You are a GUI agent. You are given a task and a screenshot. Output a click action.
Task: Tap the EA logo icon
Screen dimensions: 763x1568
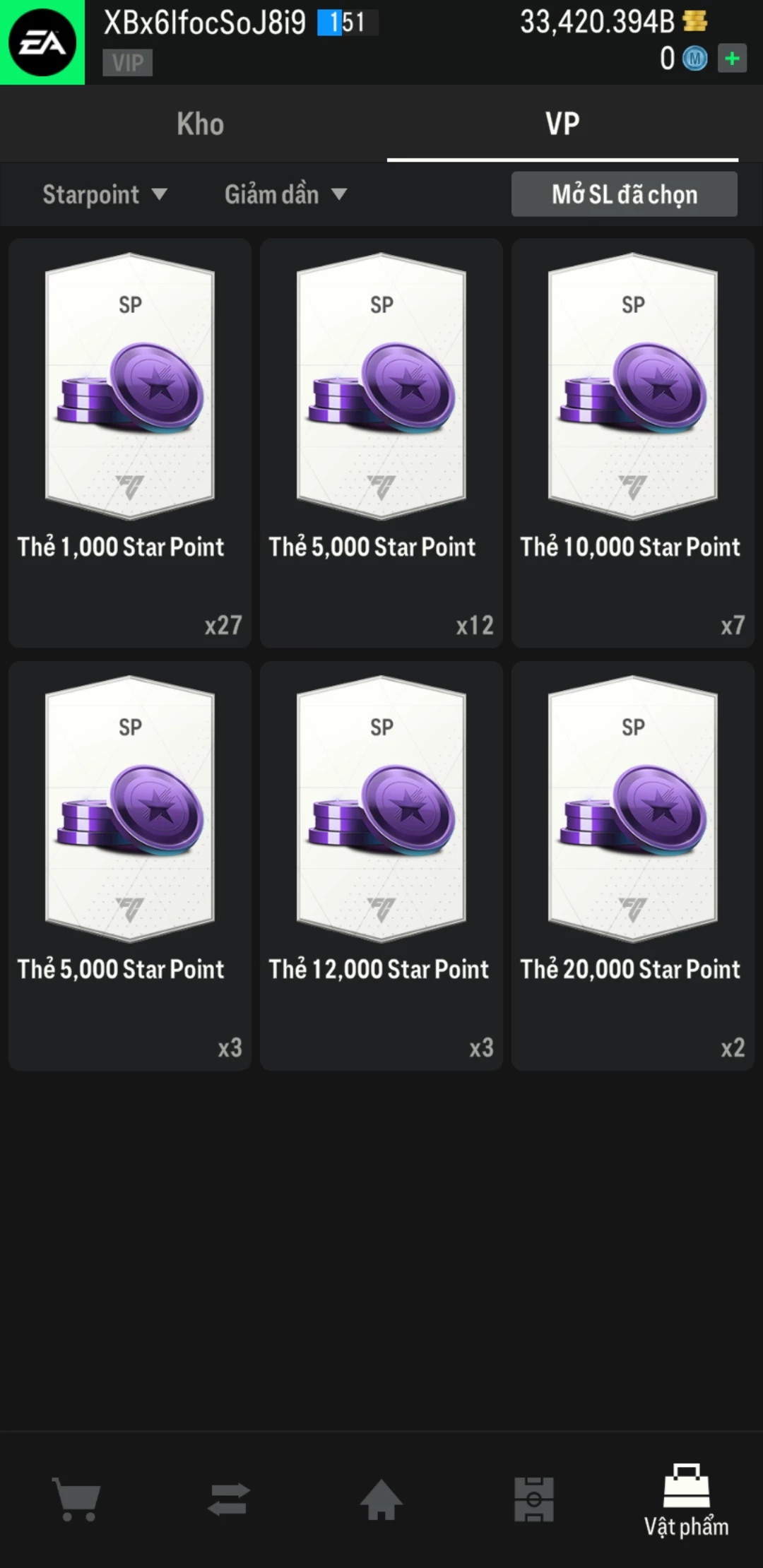[x=42, y=42]
